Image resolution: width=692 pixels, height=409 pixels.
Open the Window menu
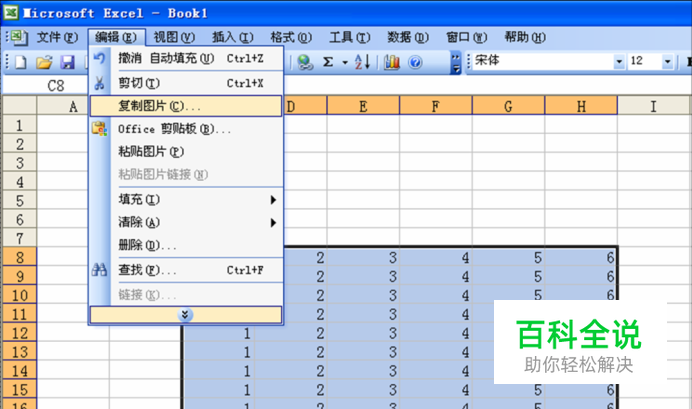tap(466, 38)
